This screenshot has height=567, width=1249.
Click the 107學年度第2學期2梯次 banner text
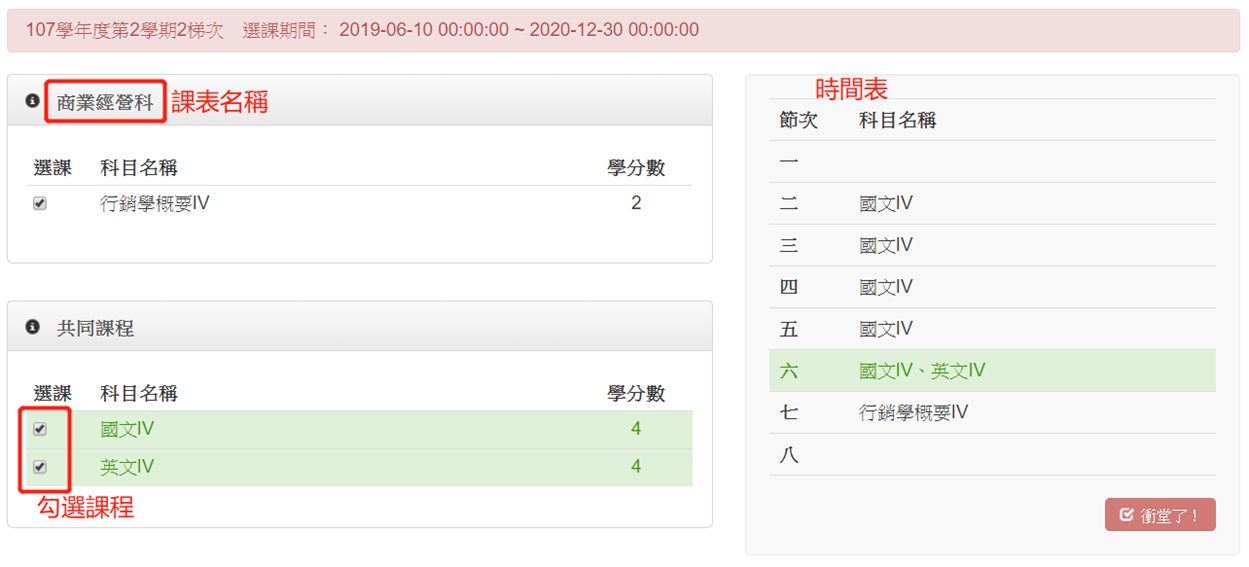point(125,30)
